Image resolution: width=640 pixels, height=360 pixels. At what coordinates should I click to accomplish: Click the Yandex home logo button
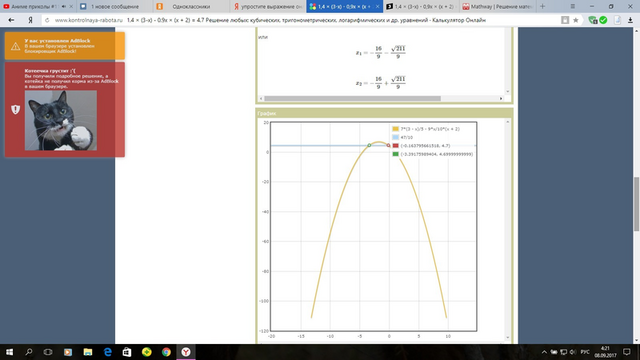[x=30, y=20]
